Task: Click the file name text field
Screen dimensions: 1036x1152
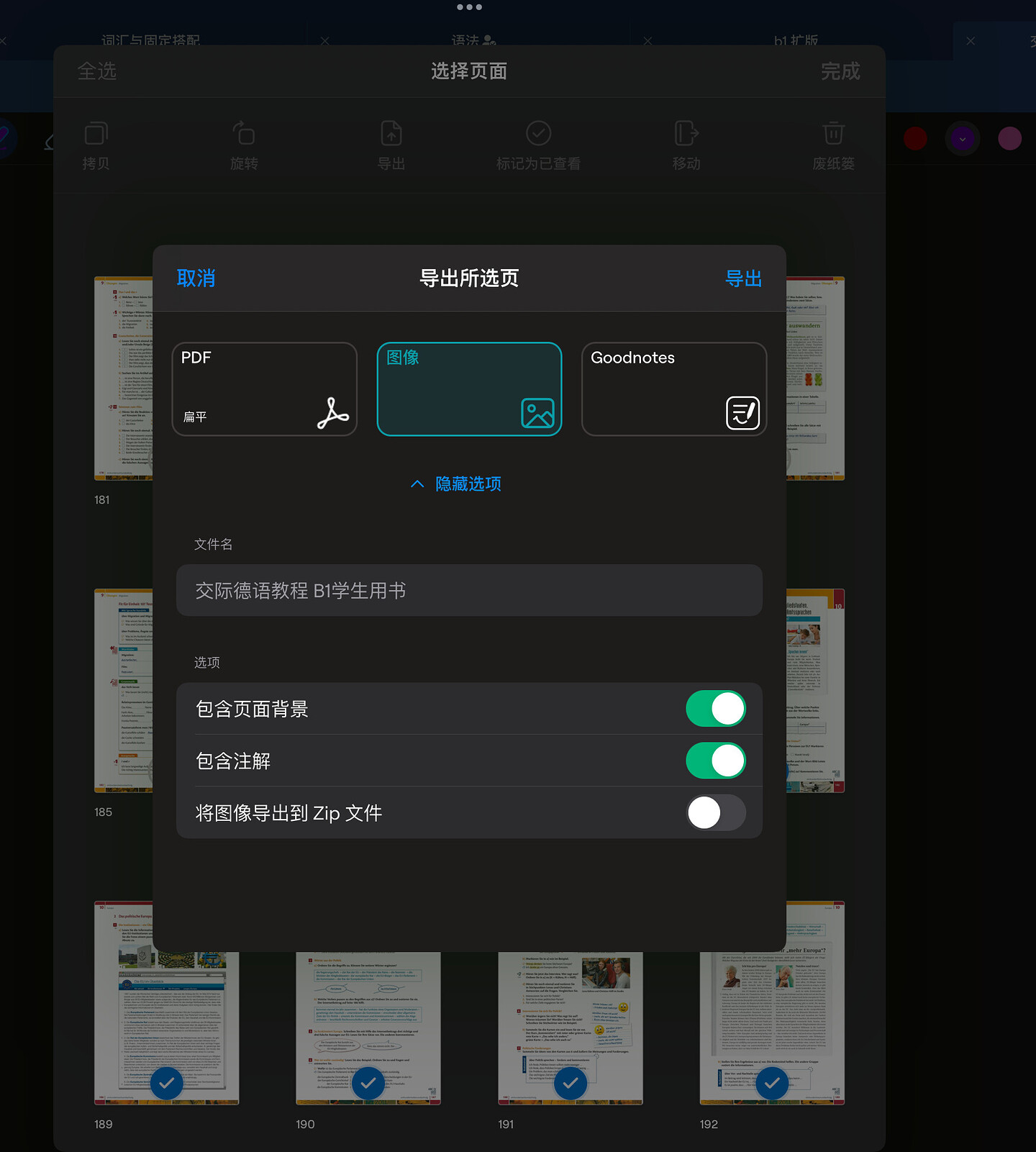Action: pyautogui.click(x=469, y=590)
